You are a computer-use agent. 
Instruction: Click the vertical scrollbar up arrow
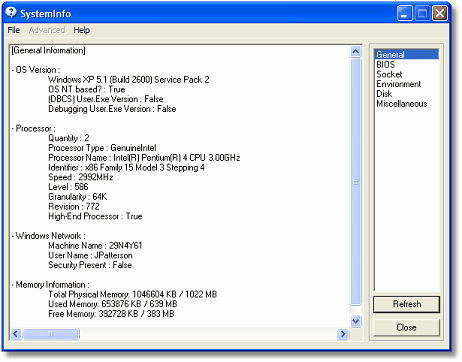356,52
